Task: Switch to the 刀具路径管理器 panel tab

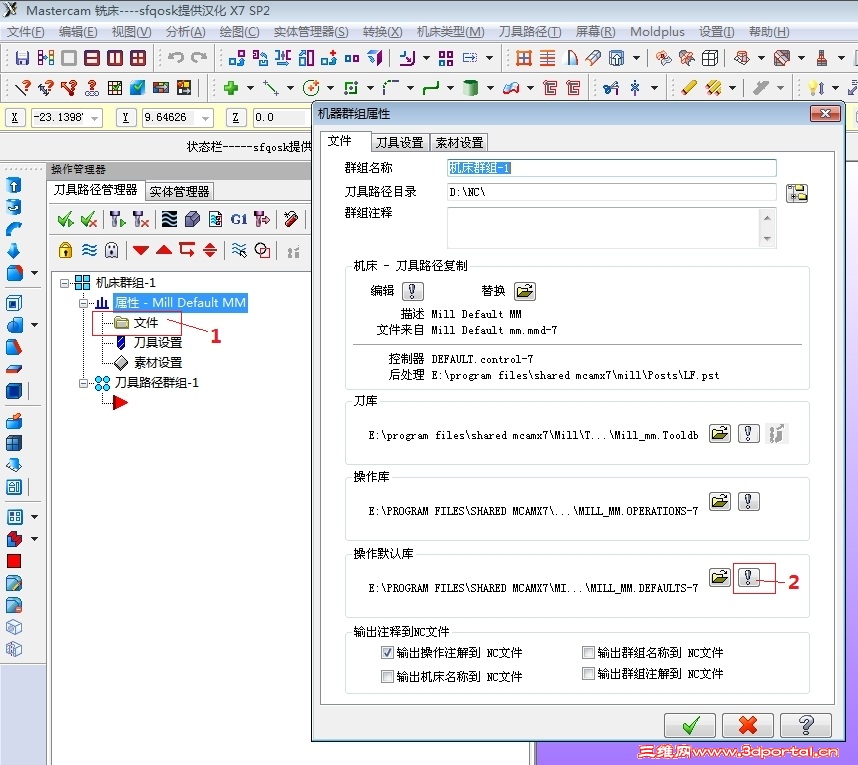Action: click(x=95, y=190)
